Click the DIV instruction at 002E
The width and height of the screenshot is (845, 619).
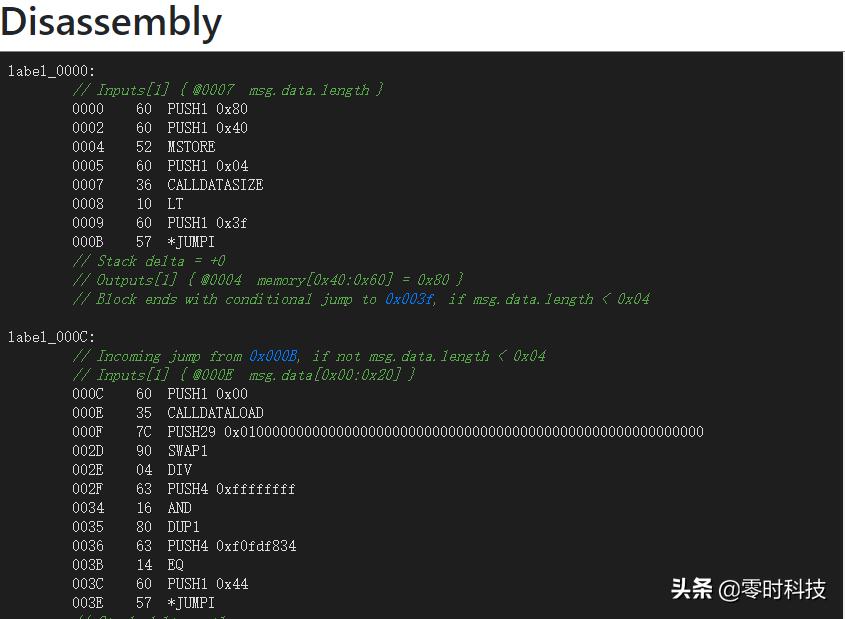click(x=179, y=470)
